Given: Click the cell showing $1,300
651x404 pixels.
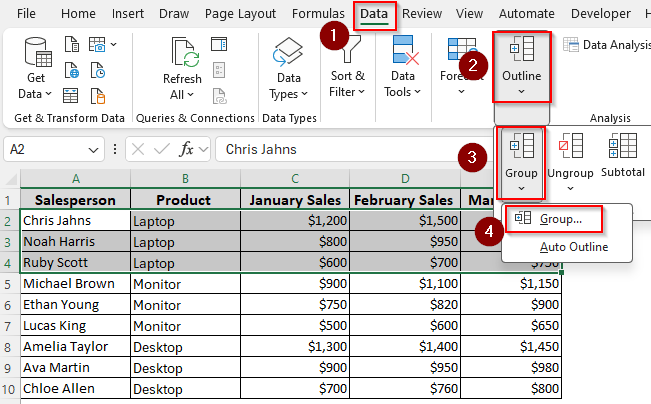Looking at the screenshot, I should tap(295, 347).
